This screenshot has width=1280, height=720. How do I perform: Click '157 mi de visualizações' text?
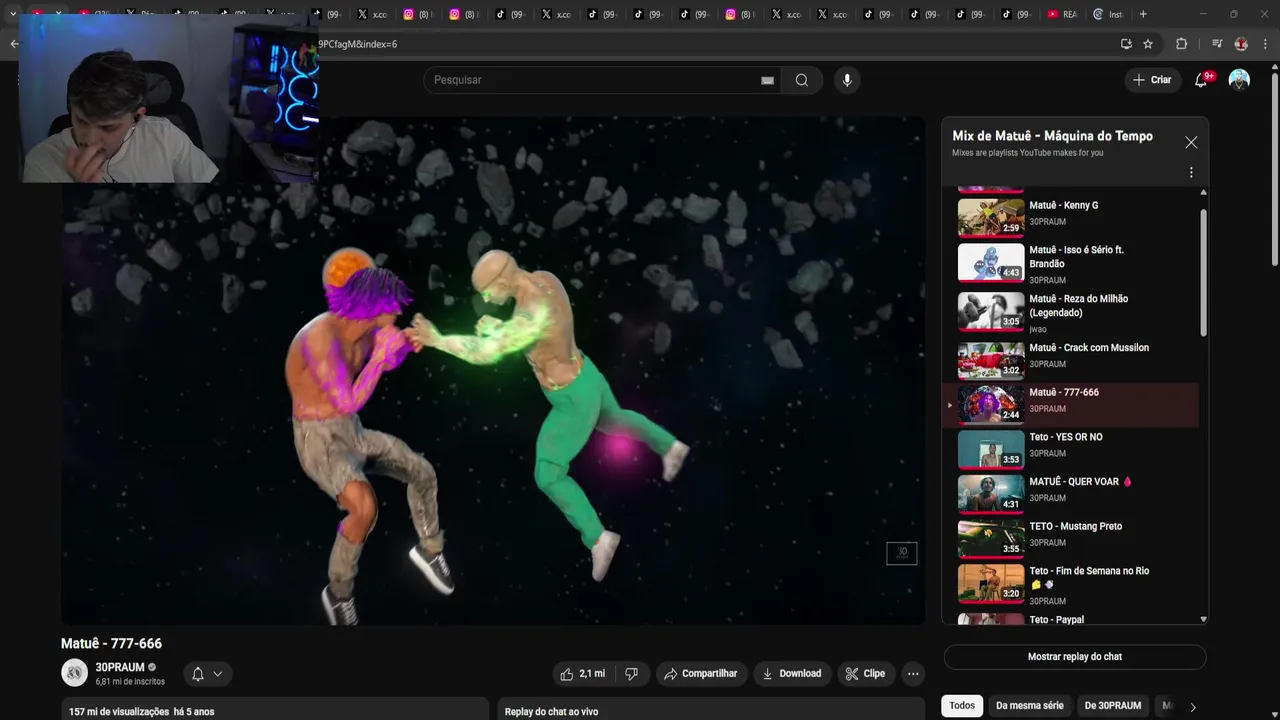(x=119, y=712)
